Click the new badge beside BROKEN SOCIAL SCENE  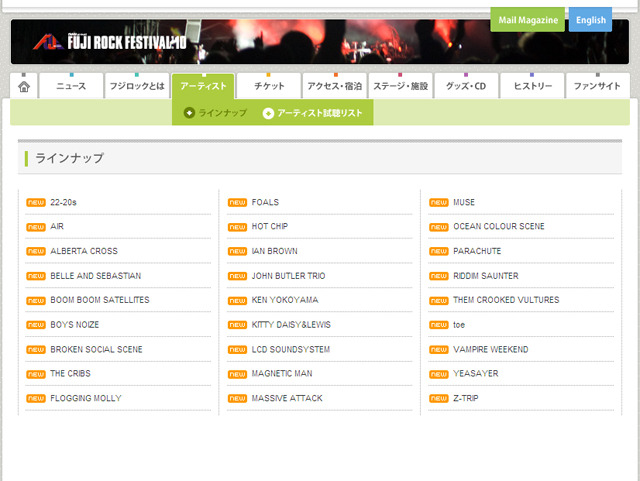[x=36, y=350]
